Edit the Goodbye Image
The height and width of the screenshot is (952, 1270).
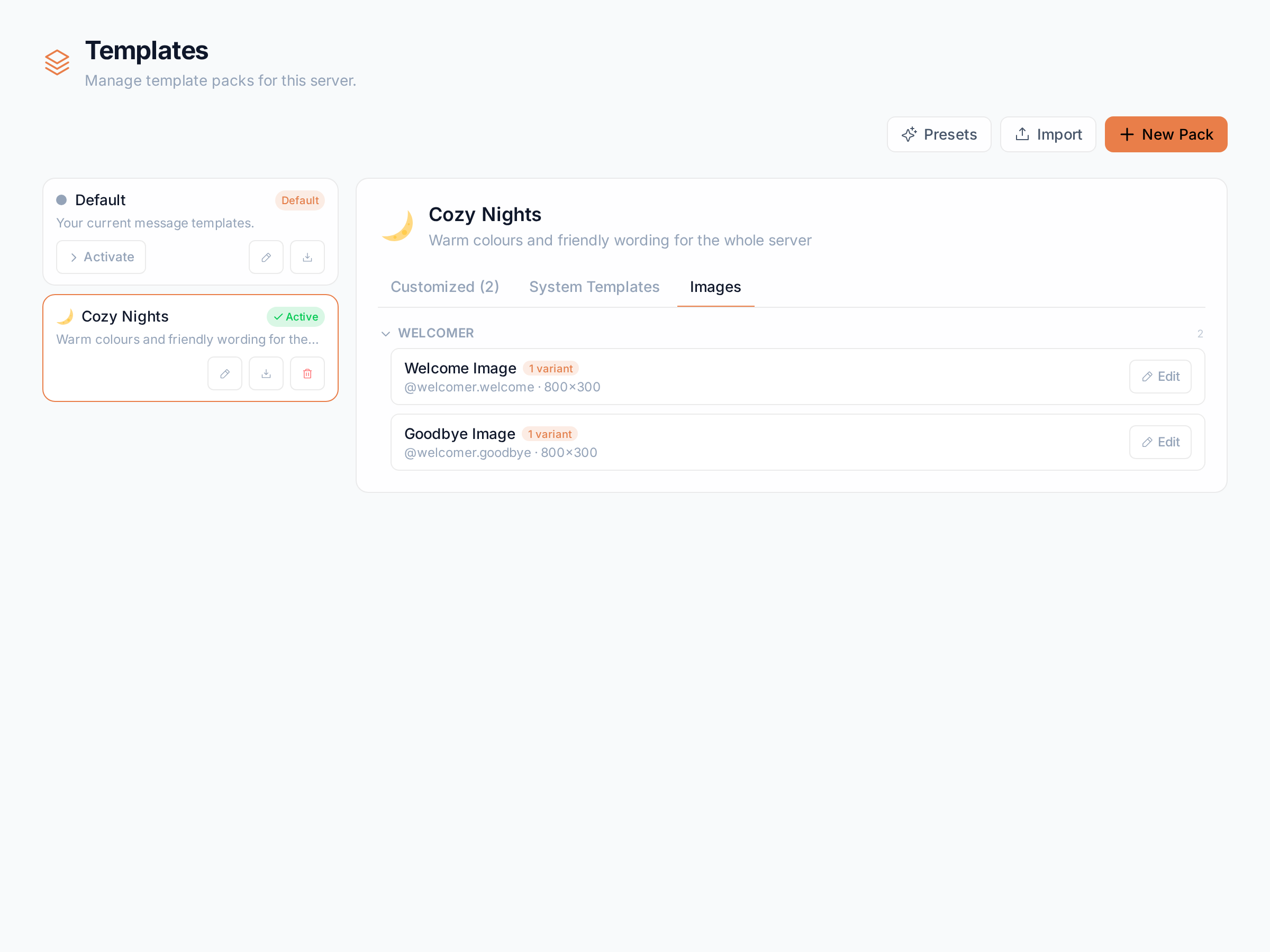1160,442
